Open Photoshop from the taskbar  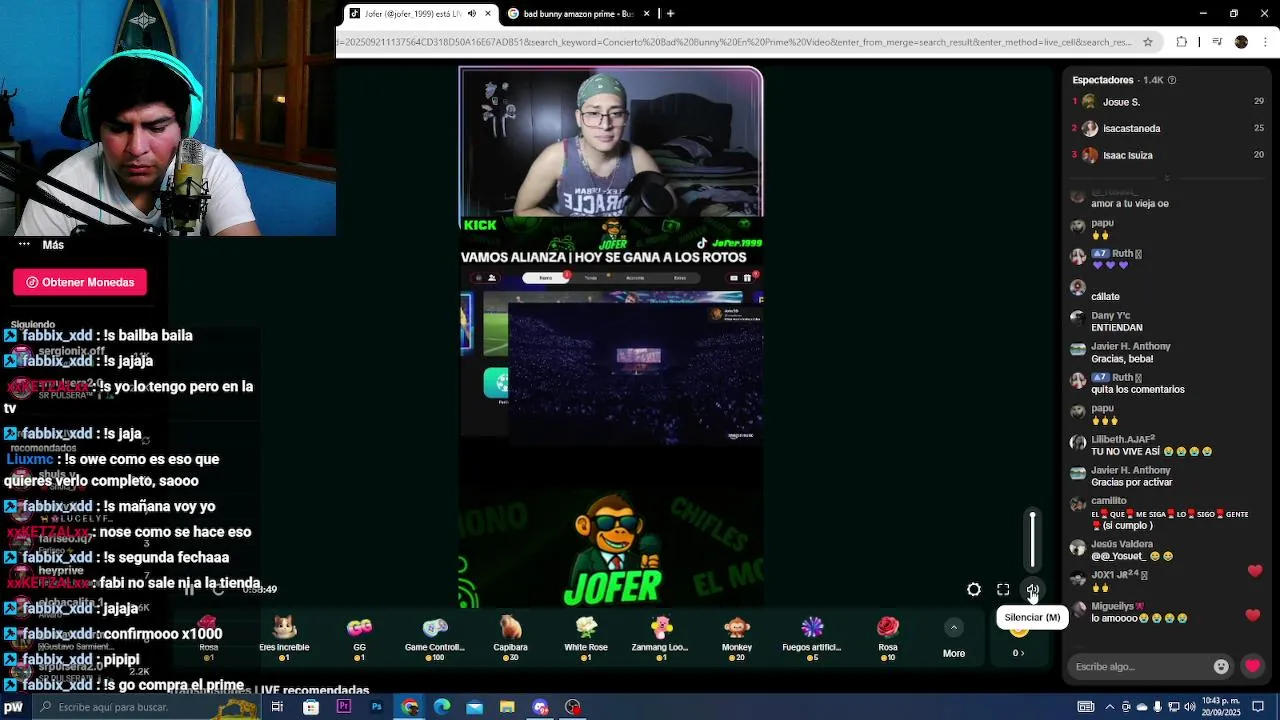pos(376,707)
